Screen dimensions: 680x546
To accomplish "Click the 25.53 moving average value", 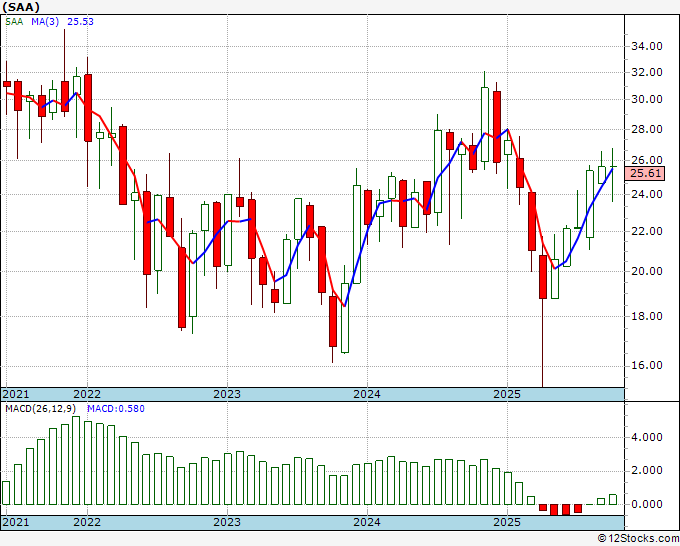I will [x=80, y=22].
